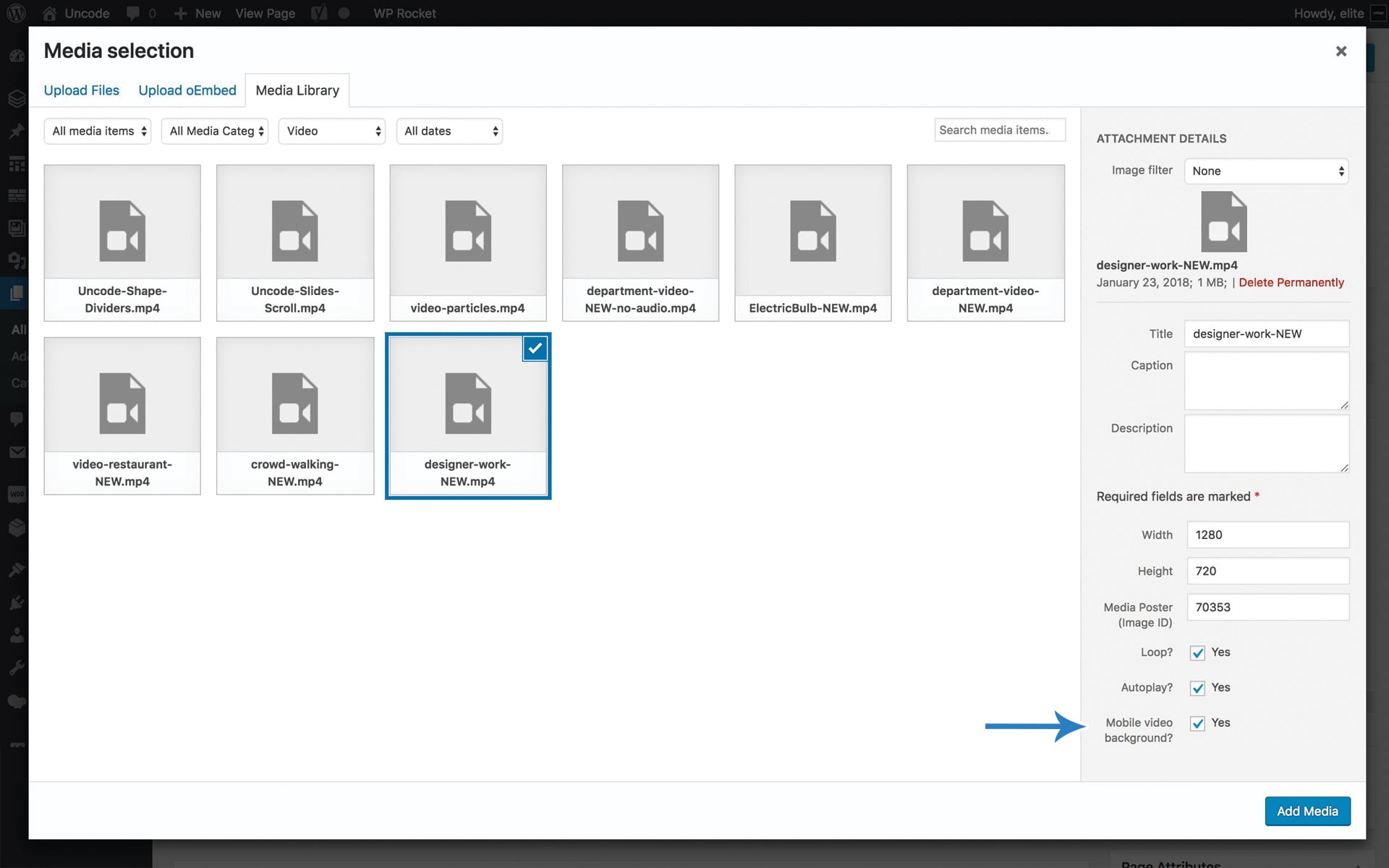
Task: Open the comments bubble icon
Action: click(x=133, y=13)
